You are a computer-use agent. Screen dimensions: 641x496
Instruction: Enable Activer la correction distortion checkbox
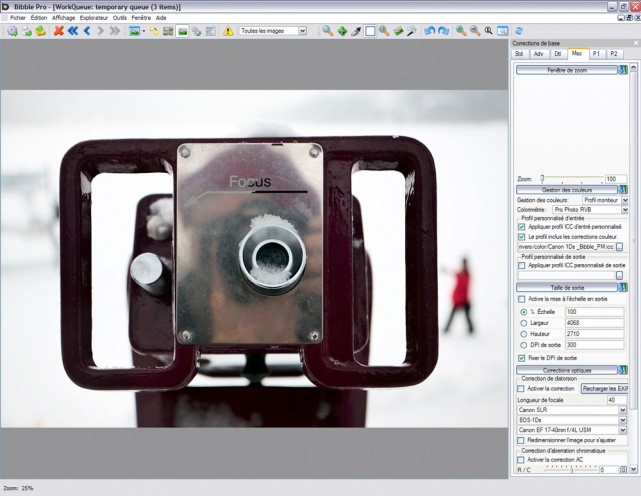tap(520, 388)
